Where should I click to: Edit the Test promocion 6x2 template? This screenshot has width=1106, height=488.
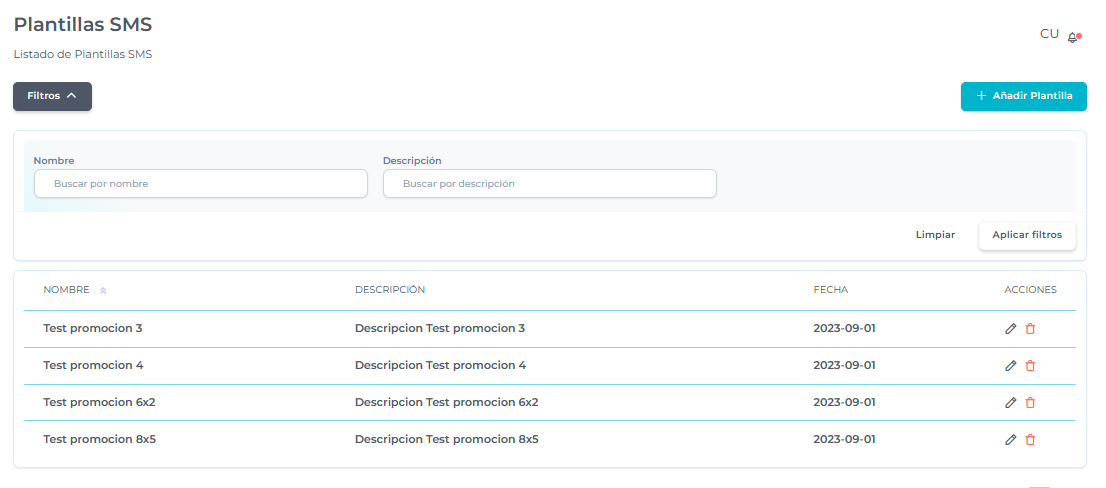point(1010,403)
